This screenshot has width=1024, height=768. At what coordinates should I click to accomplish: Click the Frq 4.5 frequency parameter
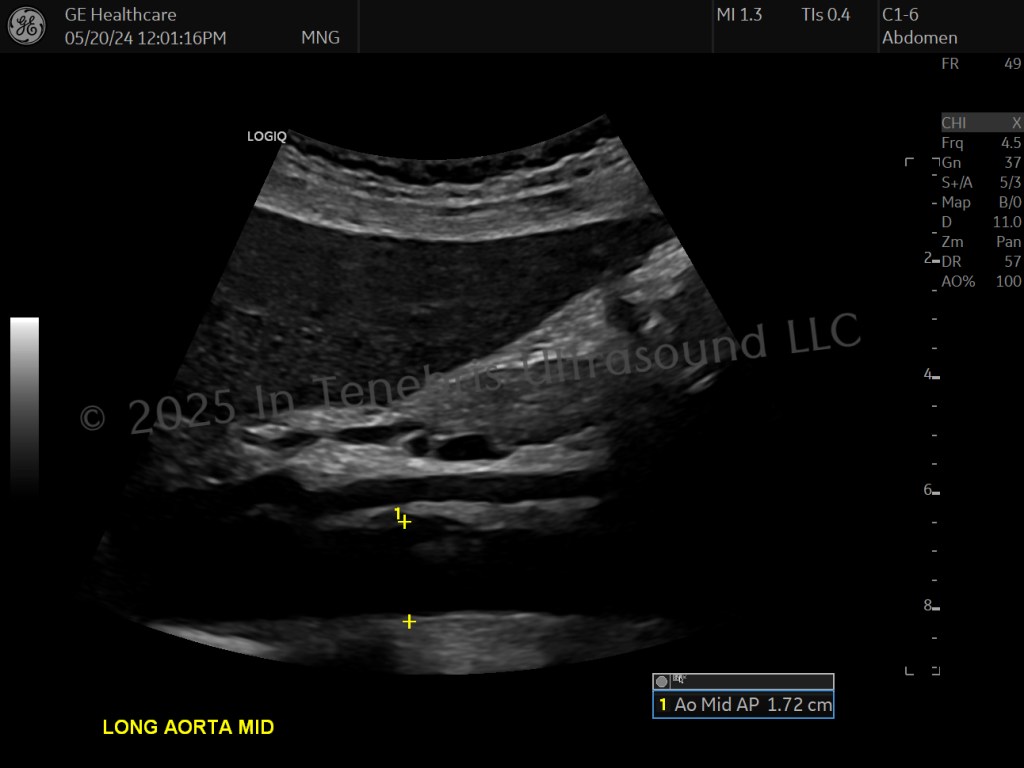point(981,143)
